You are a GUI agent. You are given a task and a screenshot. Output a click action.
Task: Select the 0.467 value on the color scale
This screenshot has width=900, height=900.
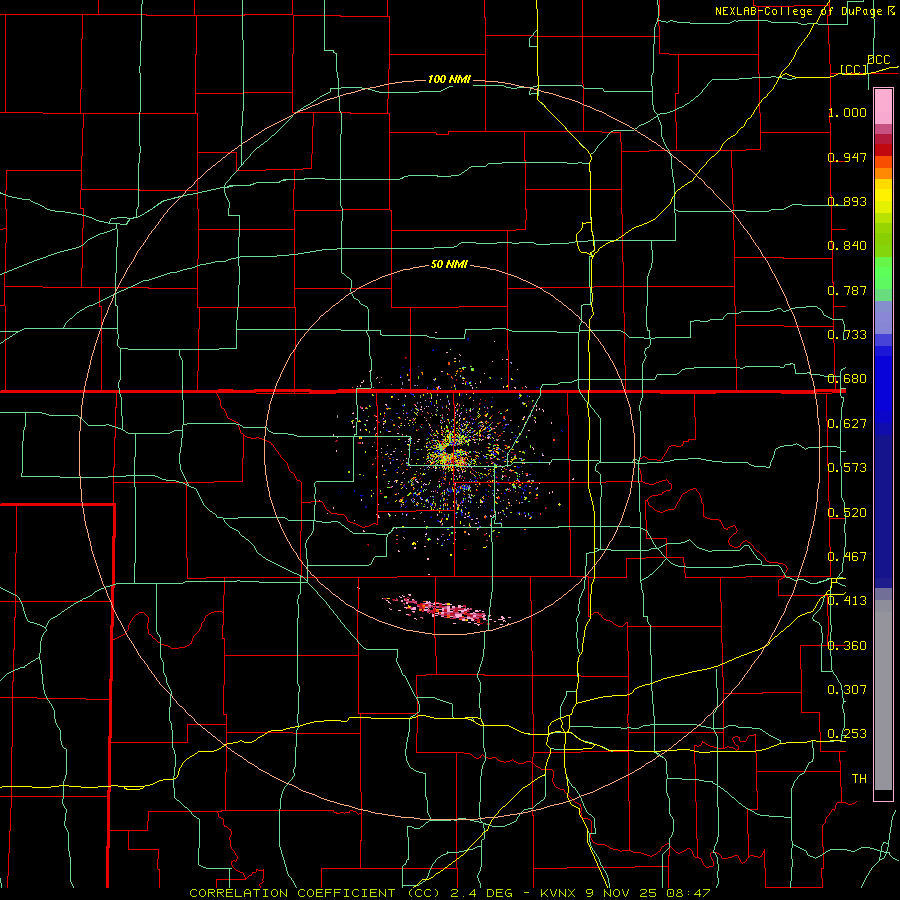point(847,557)
